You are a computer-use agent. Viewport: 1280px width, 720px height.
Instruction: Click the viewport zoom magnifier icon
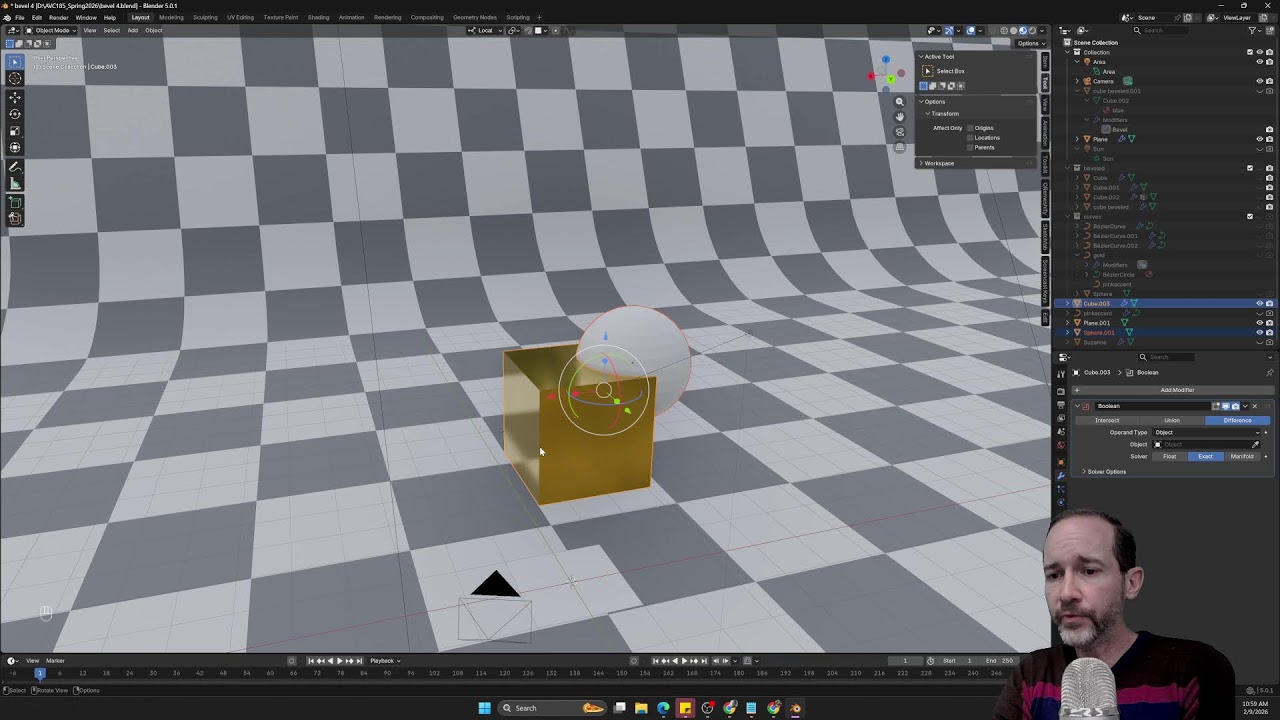(899, 102)
